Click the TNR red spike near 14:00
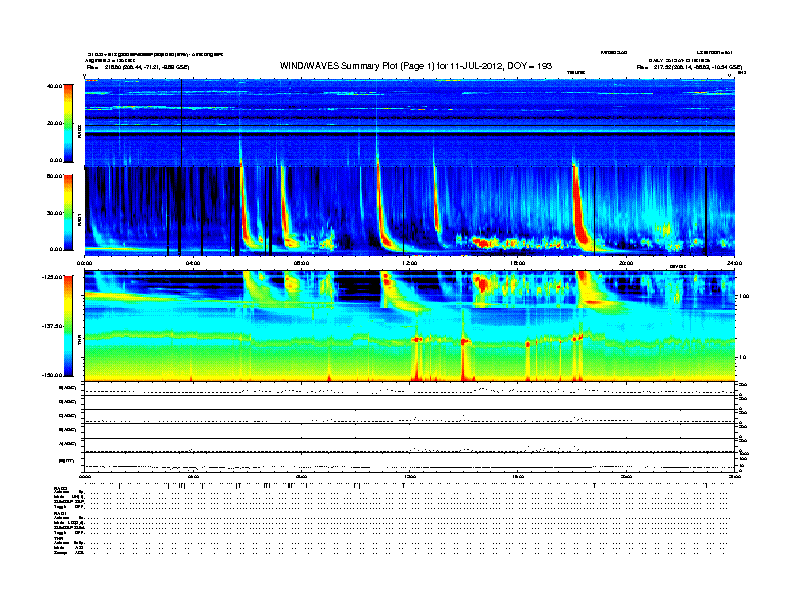Image resolution: width=792 pixels, height=612 pixels. [x=465, y=359]
